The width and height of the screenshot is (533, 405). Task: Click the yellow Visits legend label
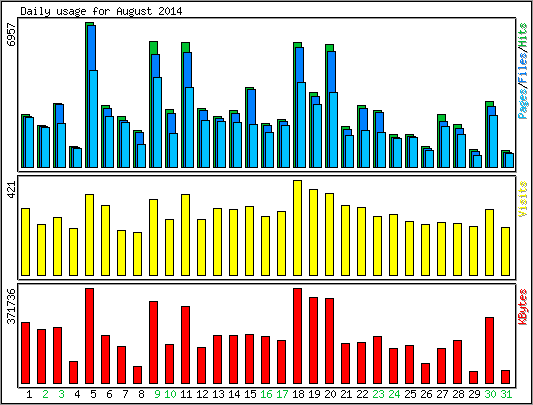523,199
